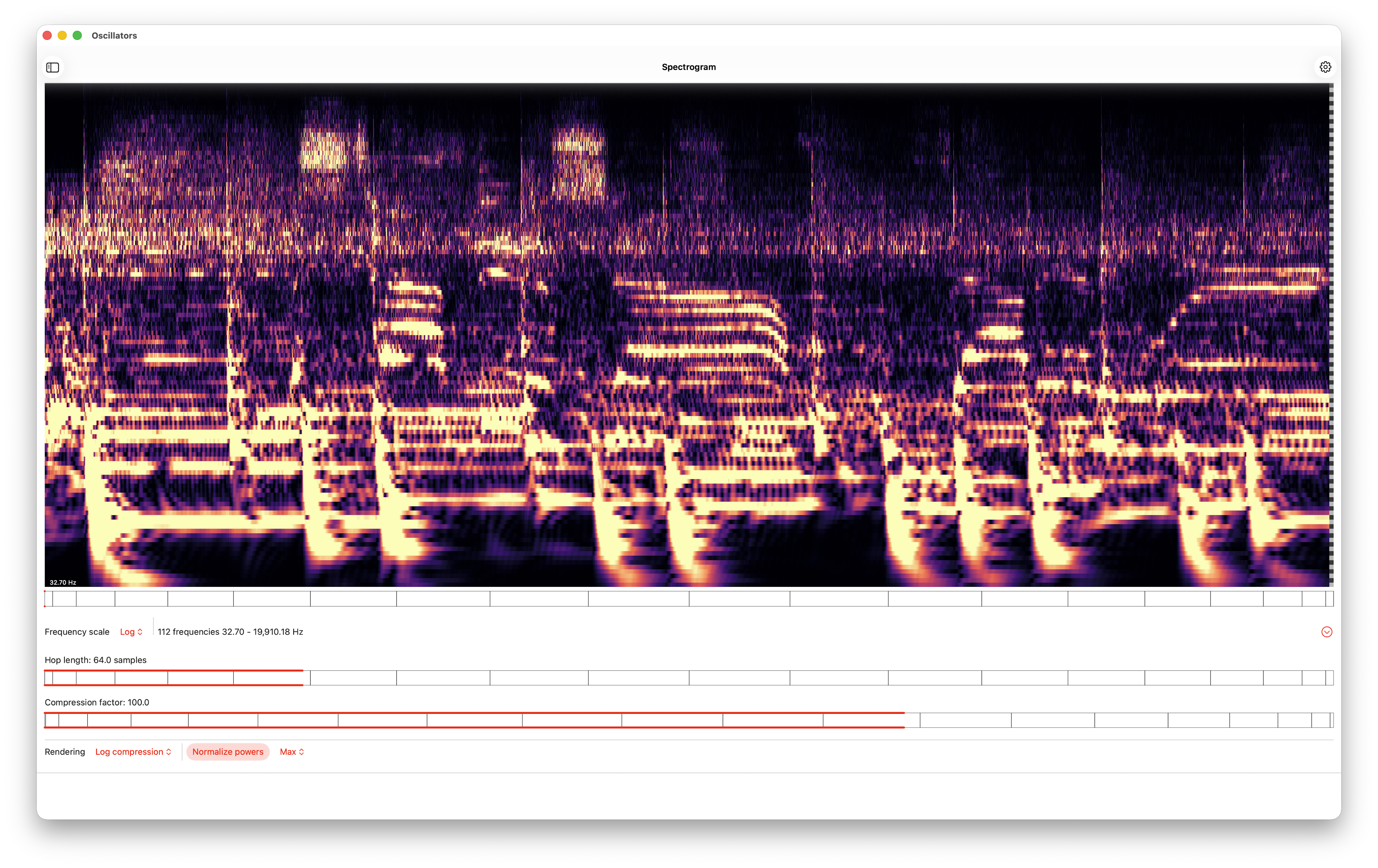Open the Log compression rendering dropdown
This screenshot has width=1378, height=868.
[133, 752]
